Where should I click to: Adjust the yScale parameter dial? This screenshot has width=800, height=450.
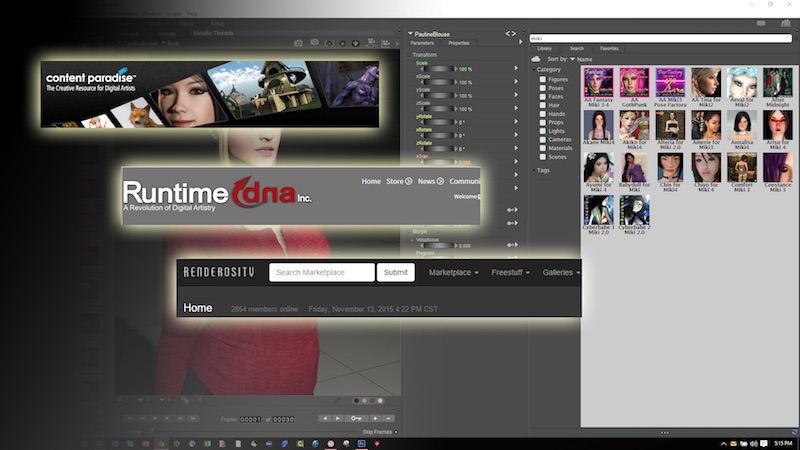coord(438,95)
